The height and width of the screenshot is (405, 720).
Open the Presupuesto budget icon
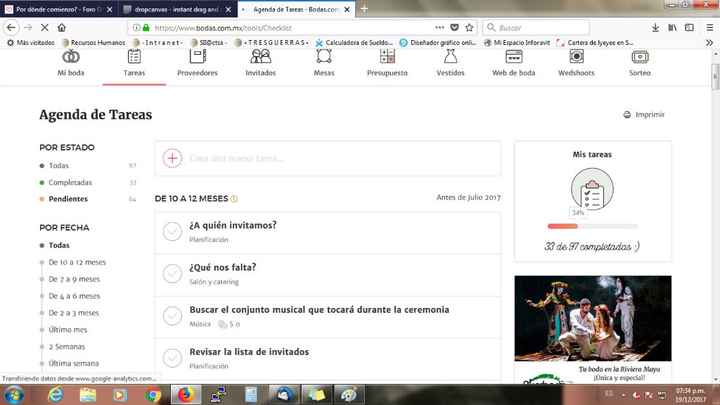point(387,58)
